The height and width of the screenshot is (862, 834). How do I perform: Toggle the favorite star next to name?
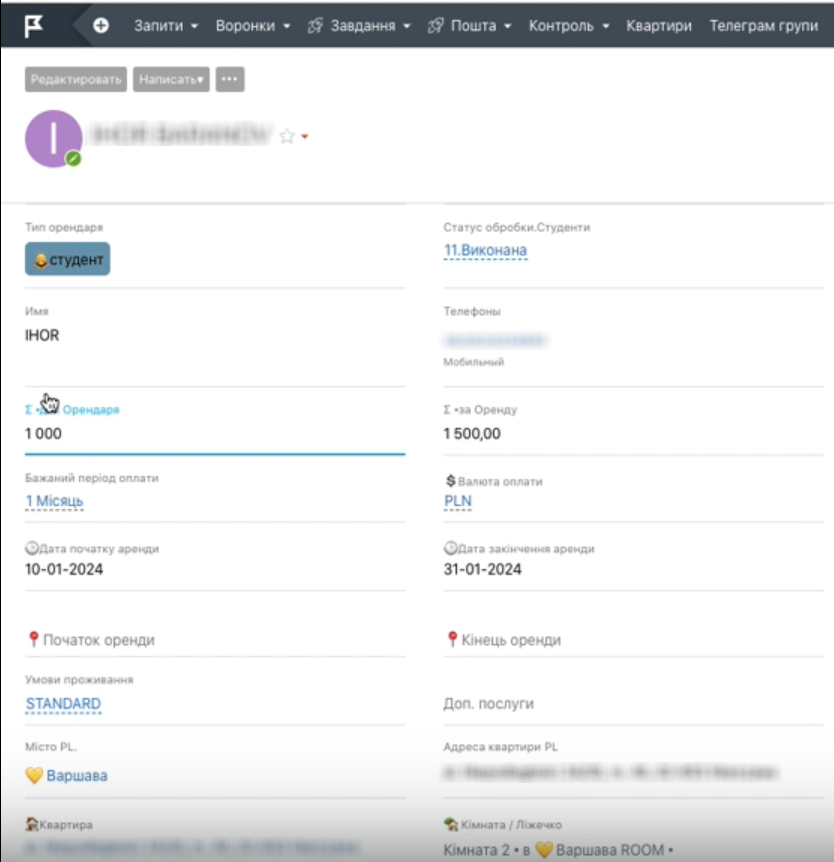[287, 137]
